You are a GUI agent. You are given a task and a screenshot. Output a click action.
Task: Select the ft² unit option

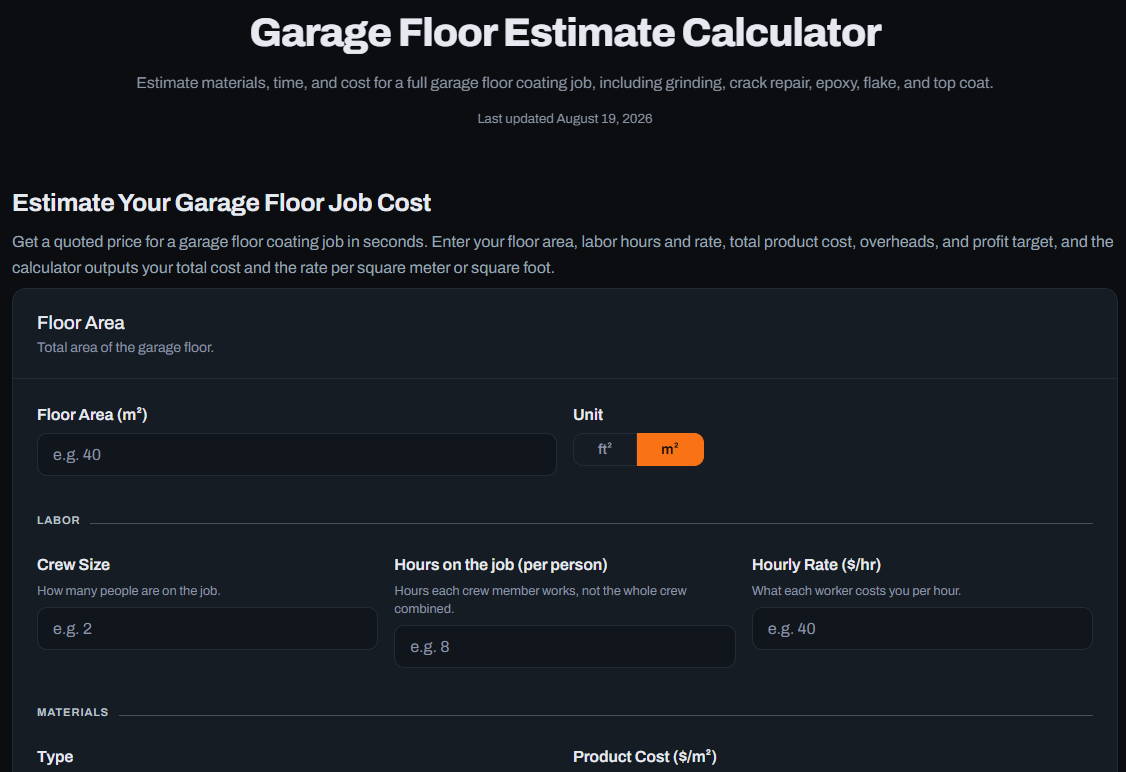pos(605,450)
